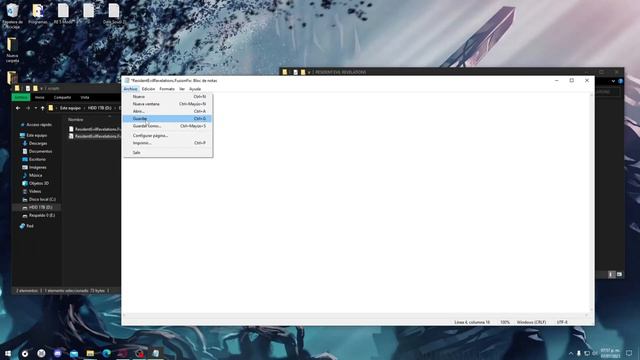
Task: Click Notepad horizontal scrollbar
Action: click(x=355, y=315)
